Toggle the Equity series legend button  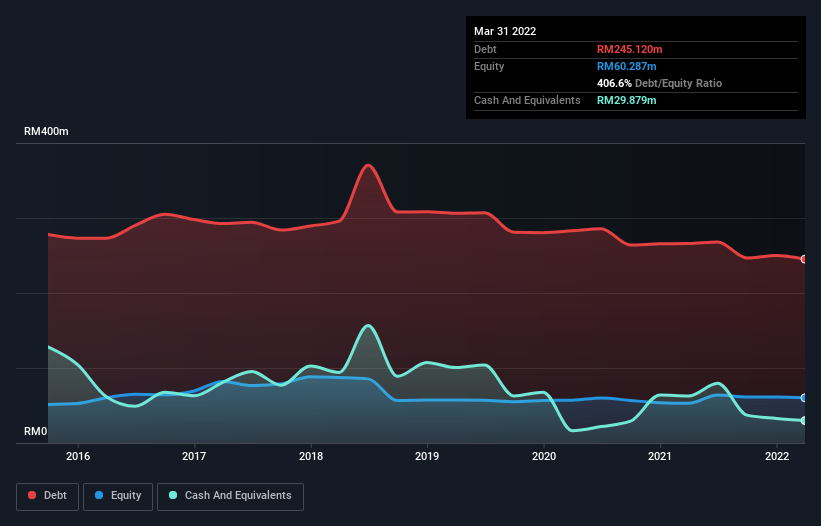118,496
